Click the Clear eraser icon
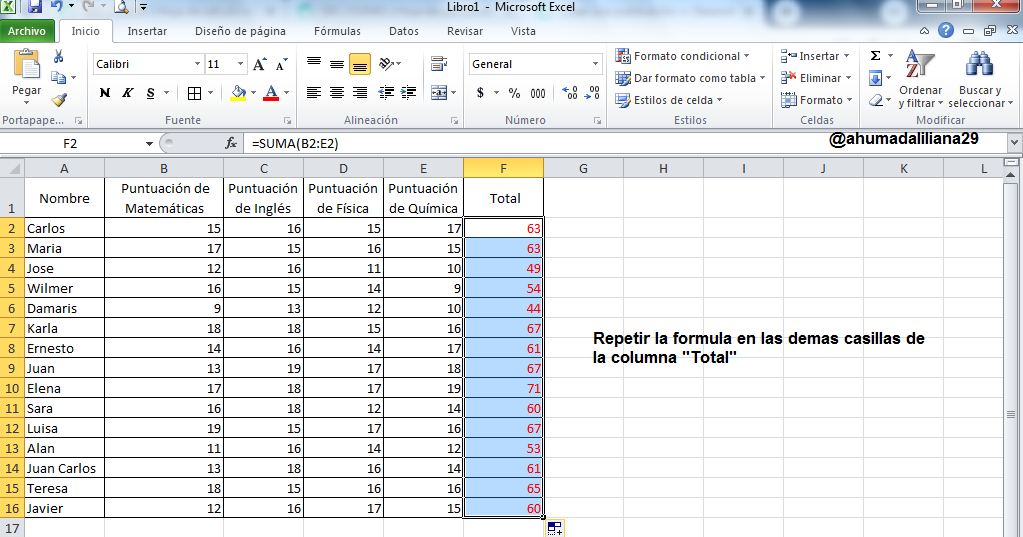This screenshot has width=1023, height=537. point(876,100)
